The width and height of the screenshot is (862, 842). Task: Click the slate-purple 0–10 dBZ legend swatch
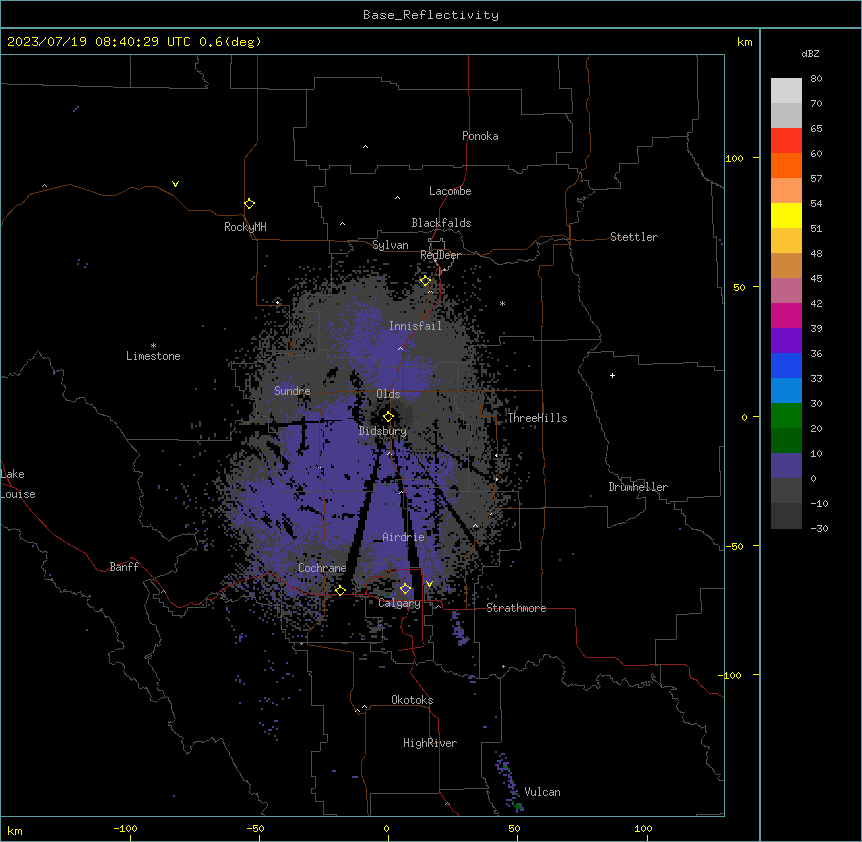tap(786, 466)
